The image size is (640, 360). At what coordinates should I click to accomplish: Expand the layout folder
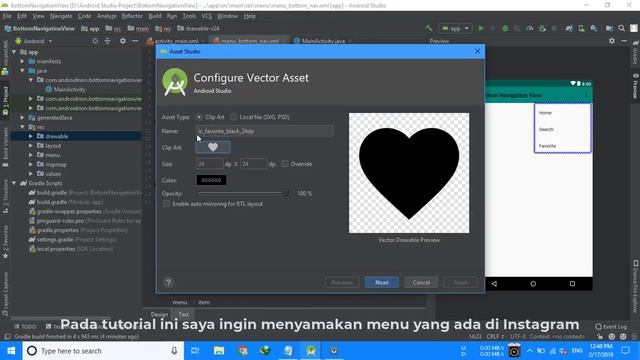pos(31,146)
